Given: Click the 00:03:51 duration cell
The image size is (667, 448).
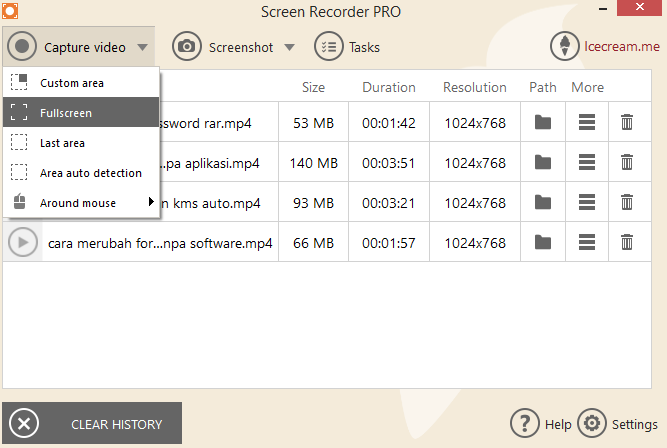Looking at the screenshot, I should 388,163.
